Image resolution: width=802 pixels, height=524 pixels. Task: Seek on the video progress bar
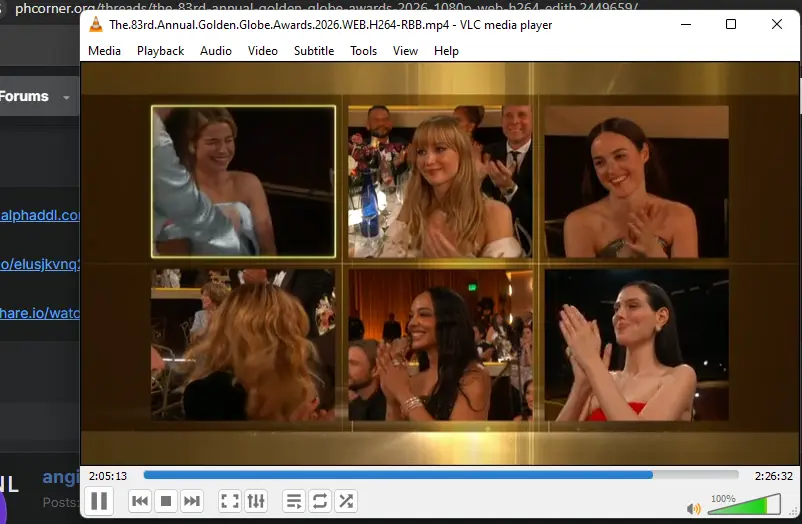tap(441, 475)
